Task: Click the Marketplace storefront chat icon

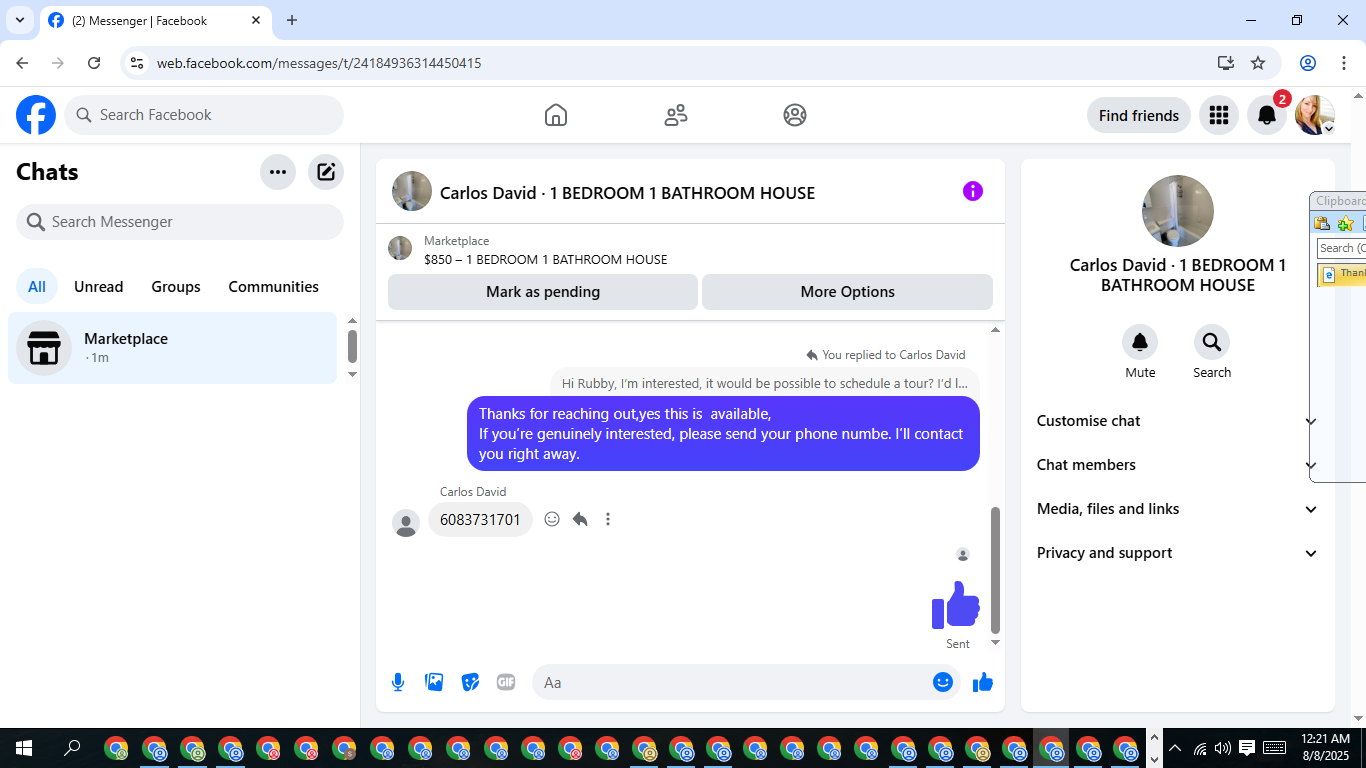Action: (44, 348)
